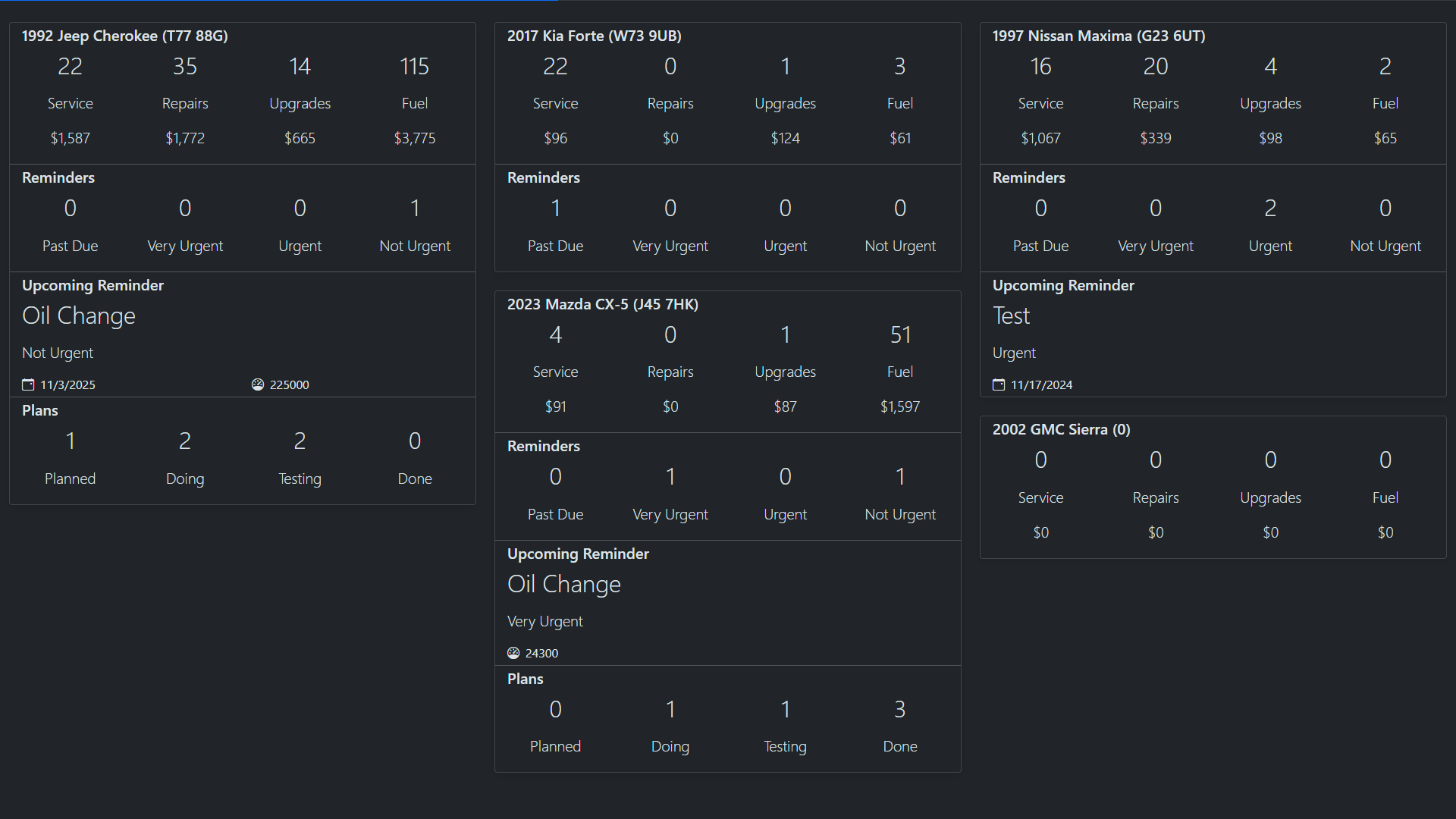Open the 2017 Kia Forte vehicle title
The width and height of the screenshot is (1456, 819).
click(x=594, y=36)
